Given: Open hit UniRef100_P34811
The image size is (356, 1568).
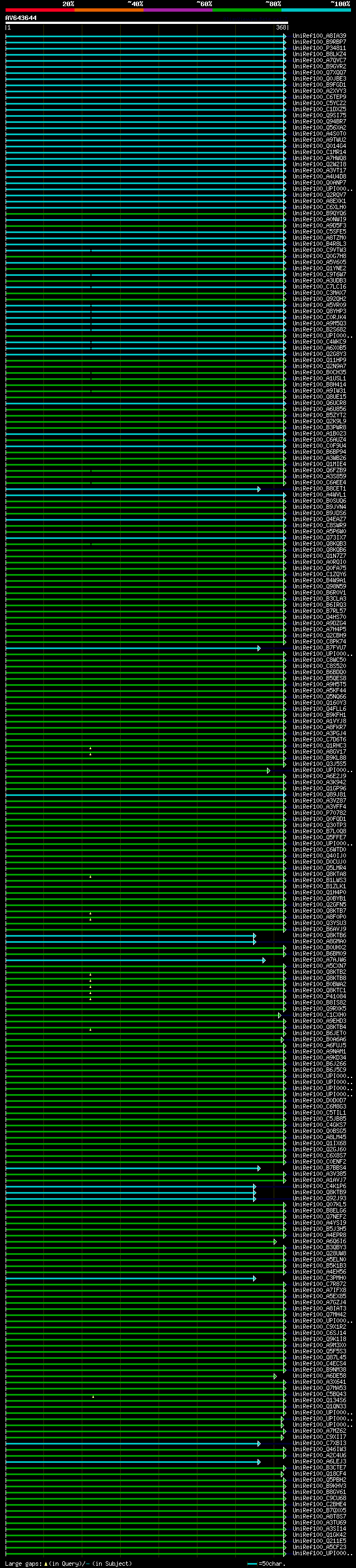Looking at the screenshot, I should tap(319, 48).
